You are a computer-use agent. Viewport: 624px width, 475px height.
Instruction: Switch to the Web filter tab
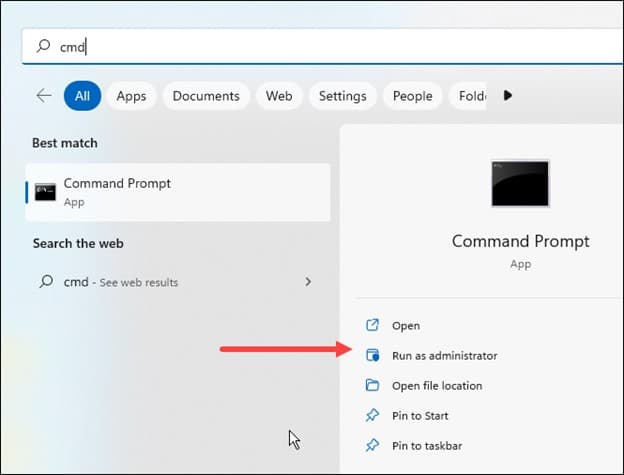click(279, 96)
